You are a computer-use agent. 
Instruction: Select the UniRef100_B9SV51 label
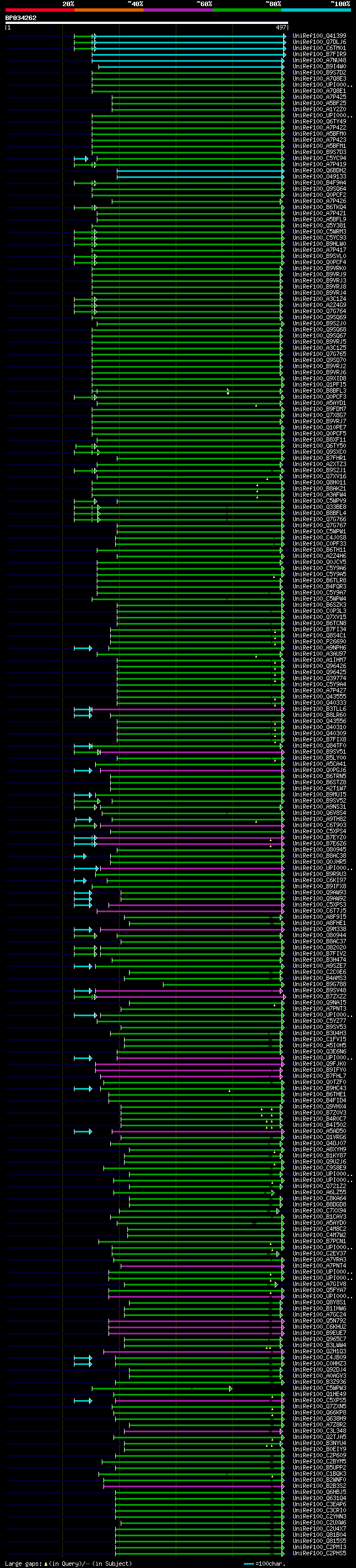[x=319, y=752]
